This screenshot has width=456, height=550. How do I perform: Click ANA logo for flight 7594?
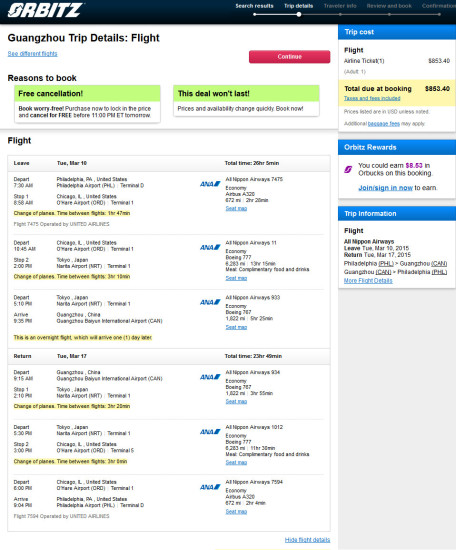pos(210,487)
